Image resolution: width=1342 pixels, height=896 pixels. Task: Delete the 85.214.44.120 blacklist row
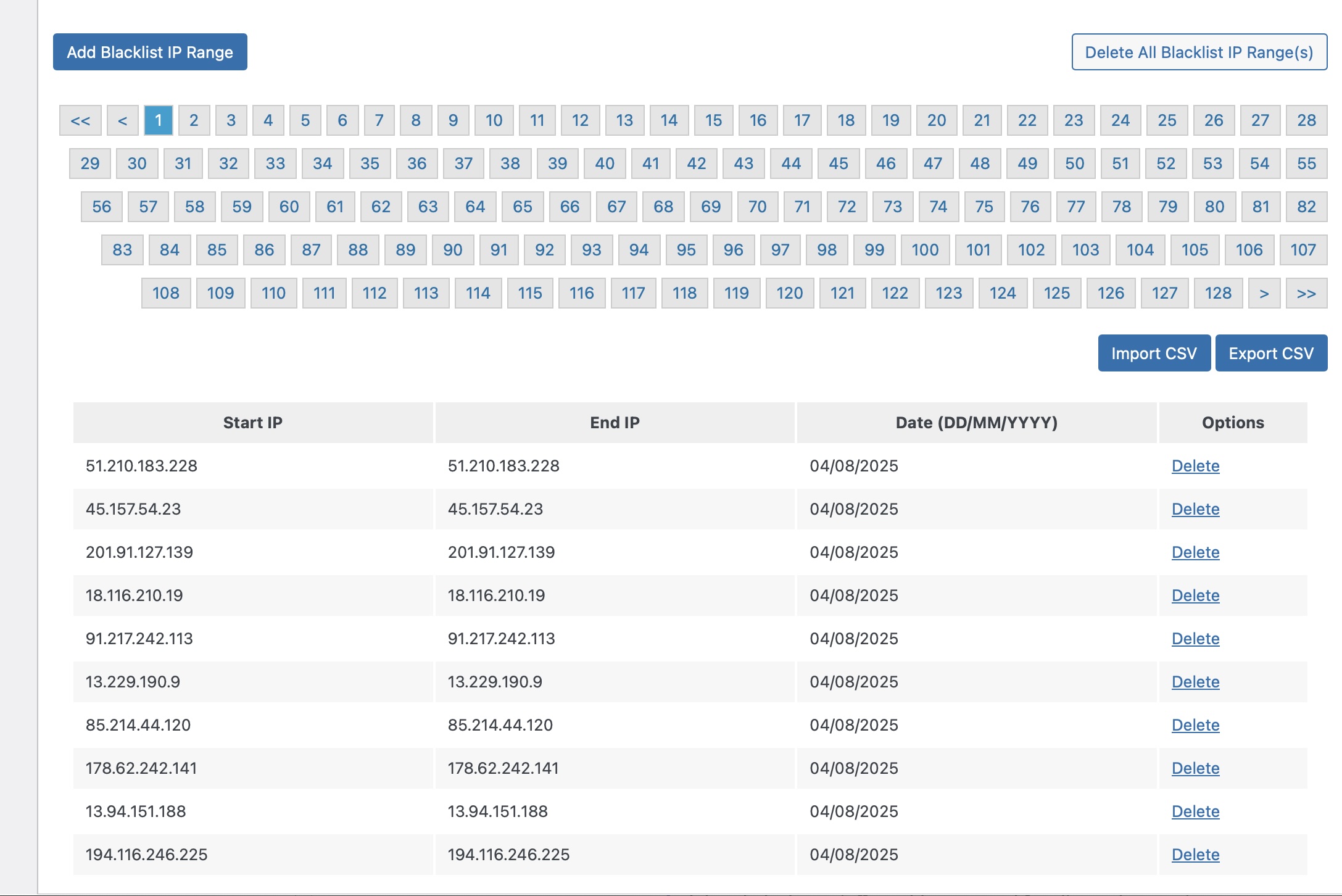(1195, 725)
